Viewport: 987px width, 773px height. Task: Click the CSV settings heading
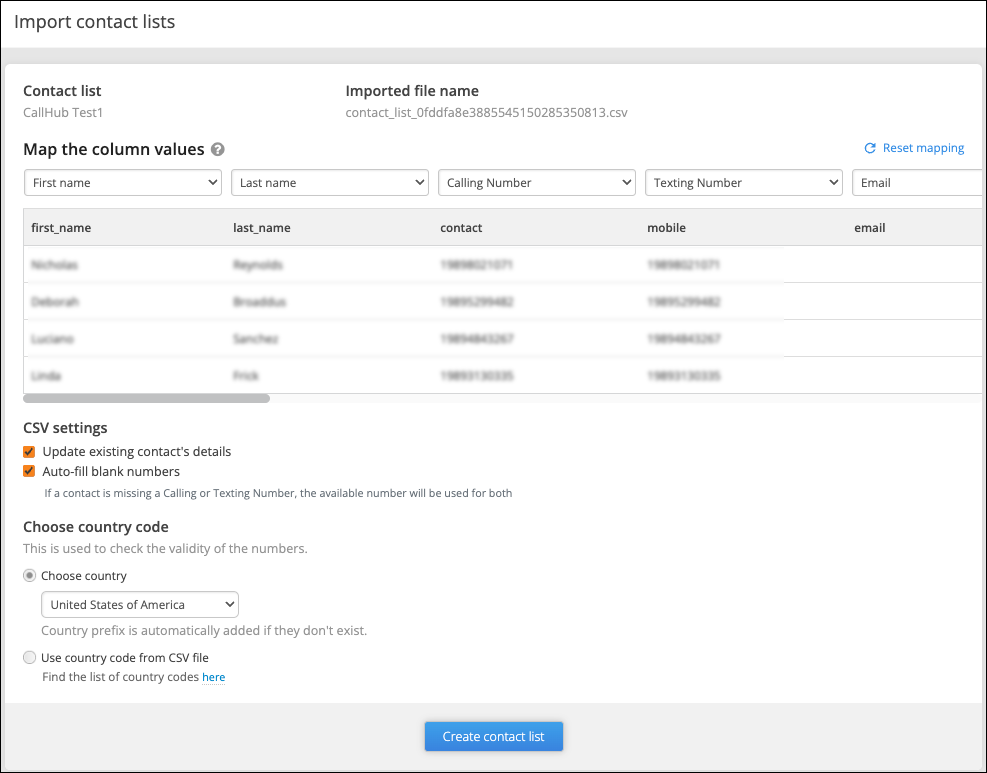click(x=65, y=427)
